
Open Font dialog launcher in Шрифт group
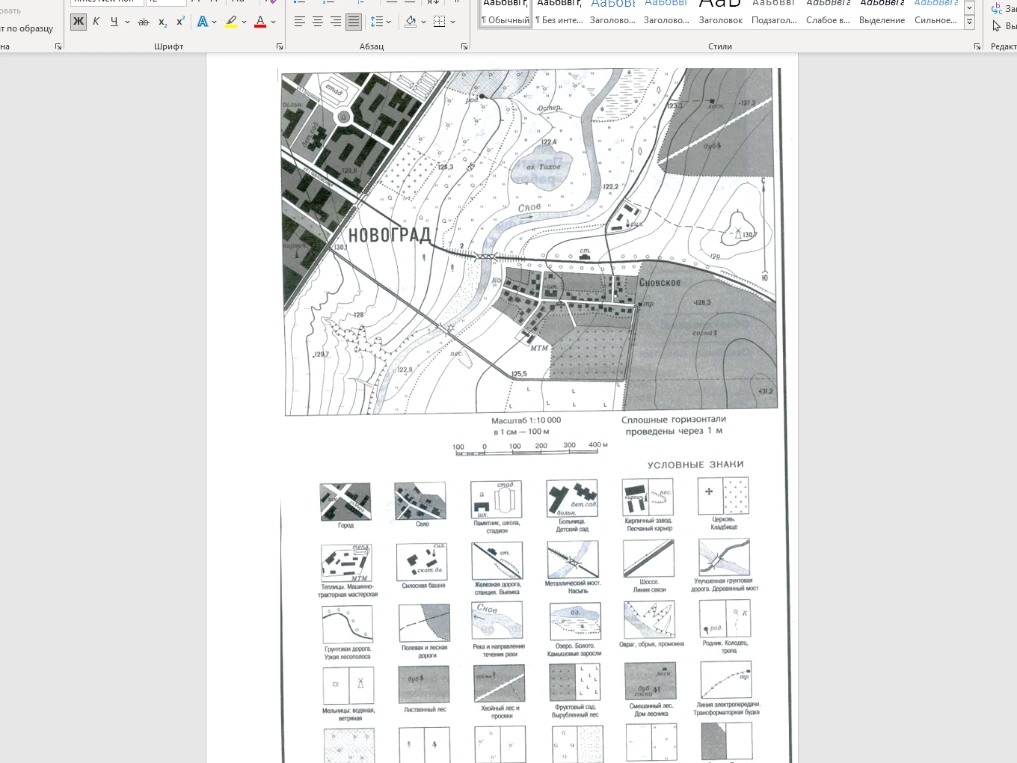click(279, 47)
